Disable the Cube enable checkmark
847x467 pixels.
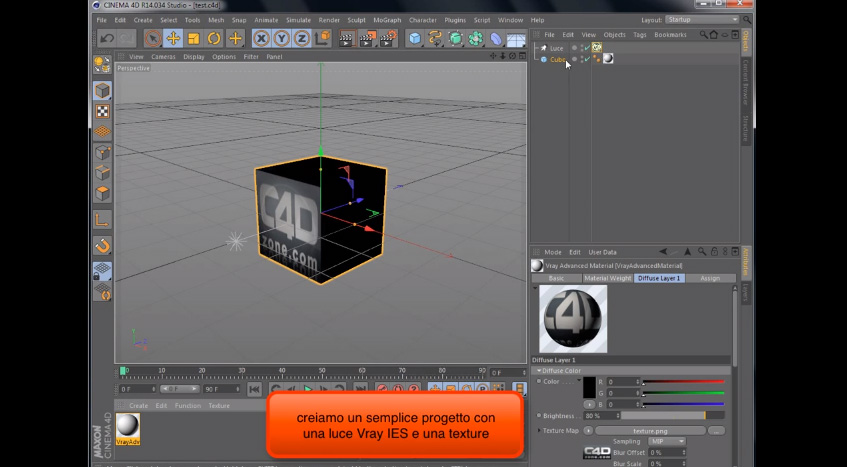pos(587,59)
